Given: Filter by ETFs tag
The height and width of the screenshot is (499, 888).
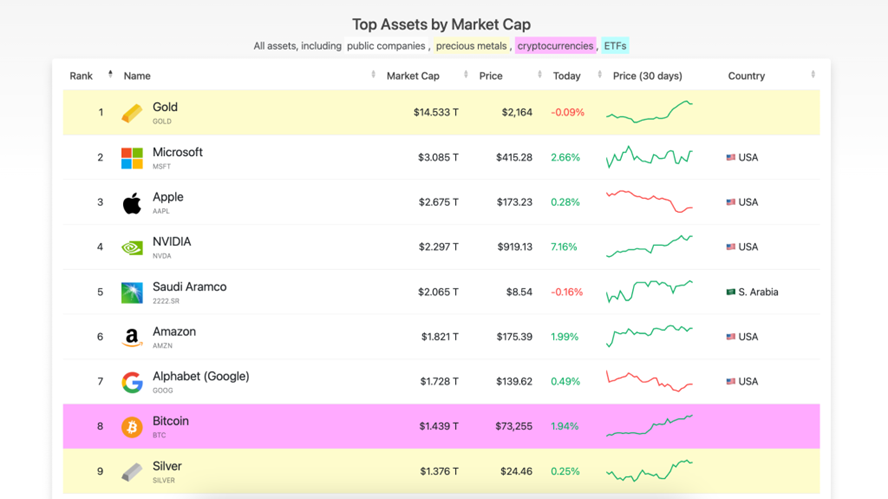Looking at the screenshot, I should click(x=615, y=46).
